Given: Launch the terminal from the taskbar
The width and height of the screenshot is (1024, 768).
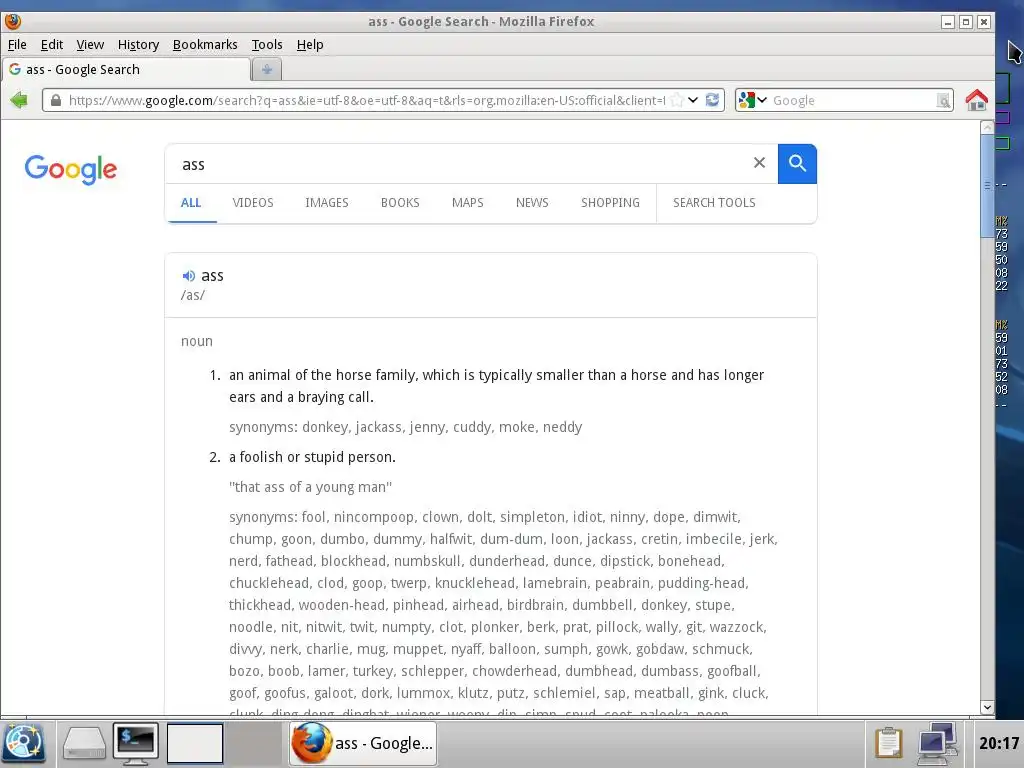Looking at the screenshot, I should 135,744.
